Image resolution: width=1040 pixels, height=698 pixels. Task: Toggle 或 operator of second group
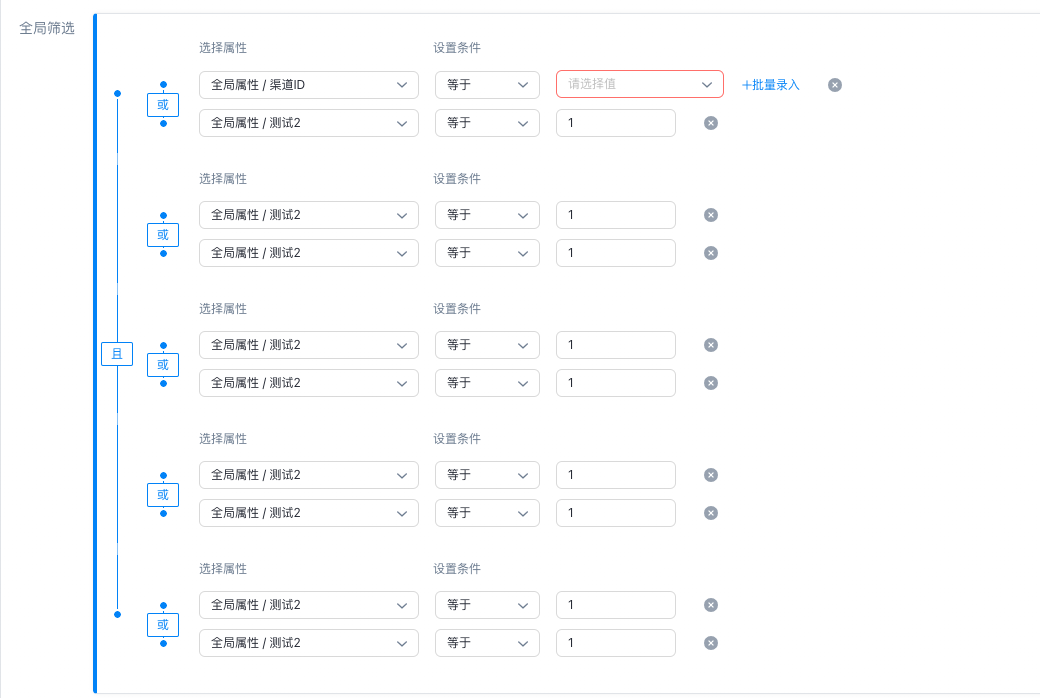click(162, 235)
